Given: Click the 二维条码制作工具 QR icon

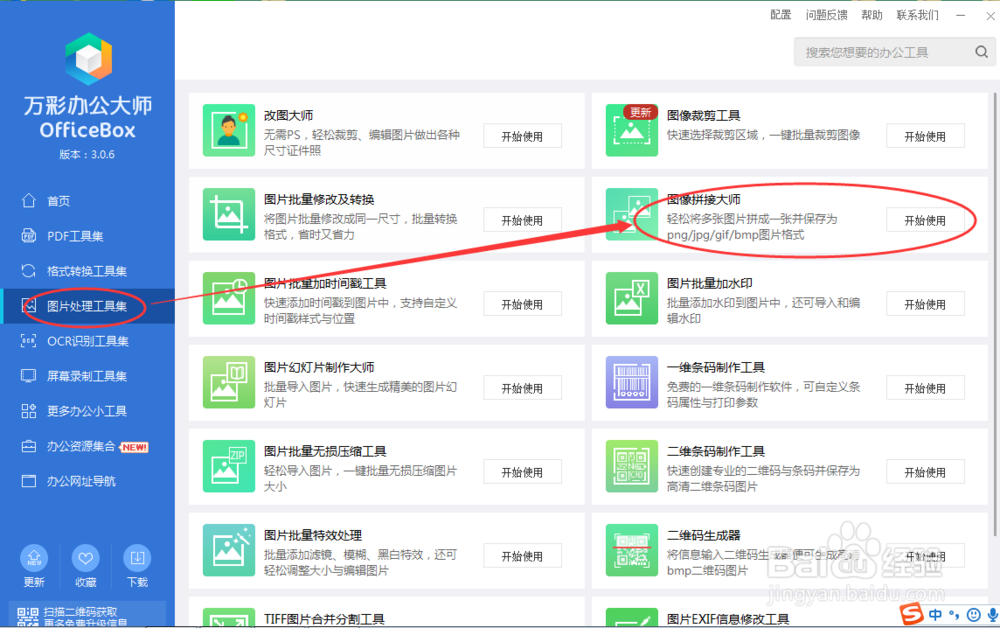Looking at the screenshot, I should point(631,466).
